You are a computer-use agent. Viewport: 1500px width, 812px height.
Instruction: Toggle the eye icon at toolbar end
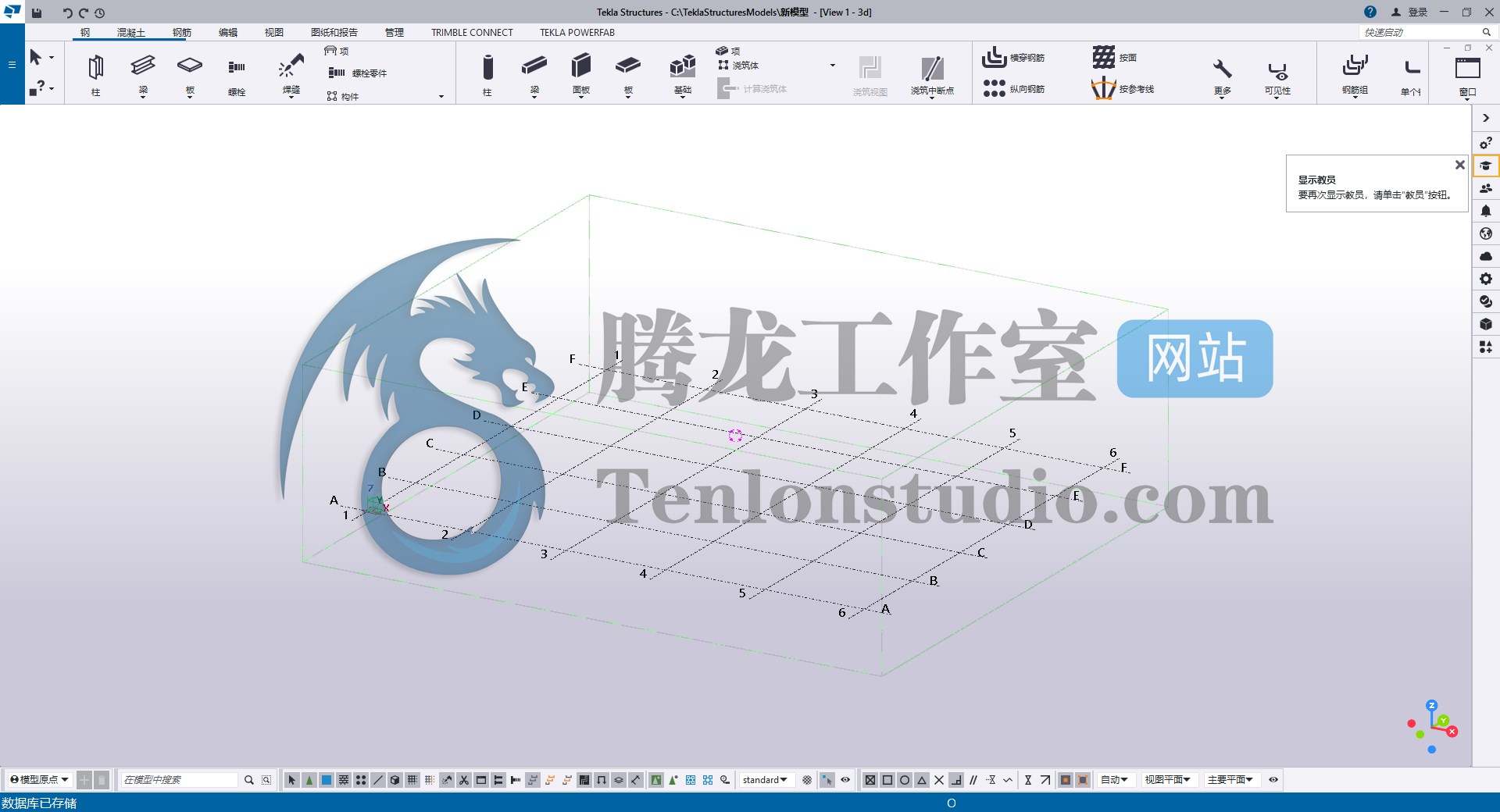(1273, 780)
